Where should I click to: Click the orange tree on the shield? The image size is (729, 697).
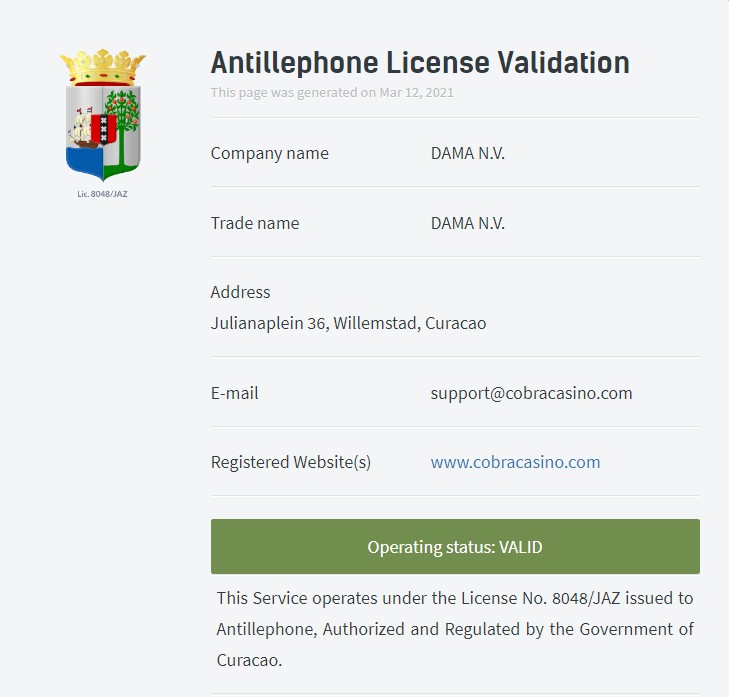pyautogui.click(x=123, y=127)
